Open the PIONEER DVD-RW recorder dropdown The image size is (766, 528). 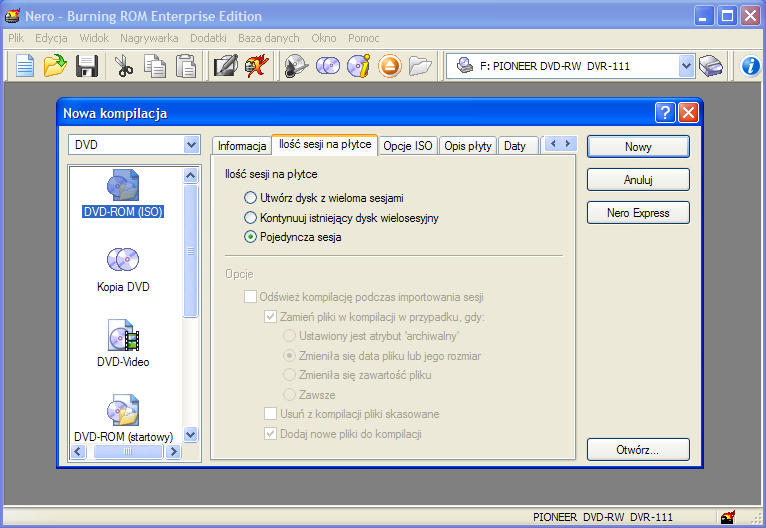tap(686, 66)
